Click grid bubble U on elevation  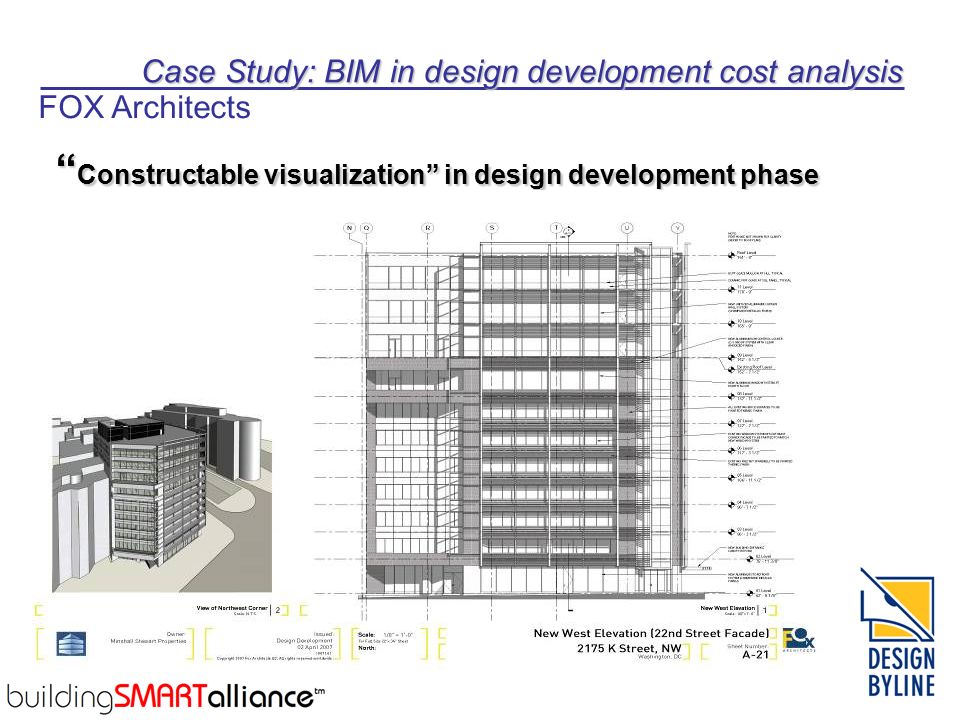(627, 228)
